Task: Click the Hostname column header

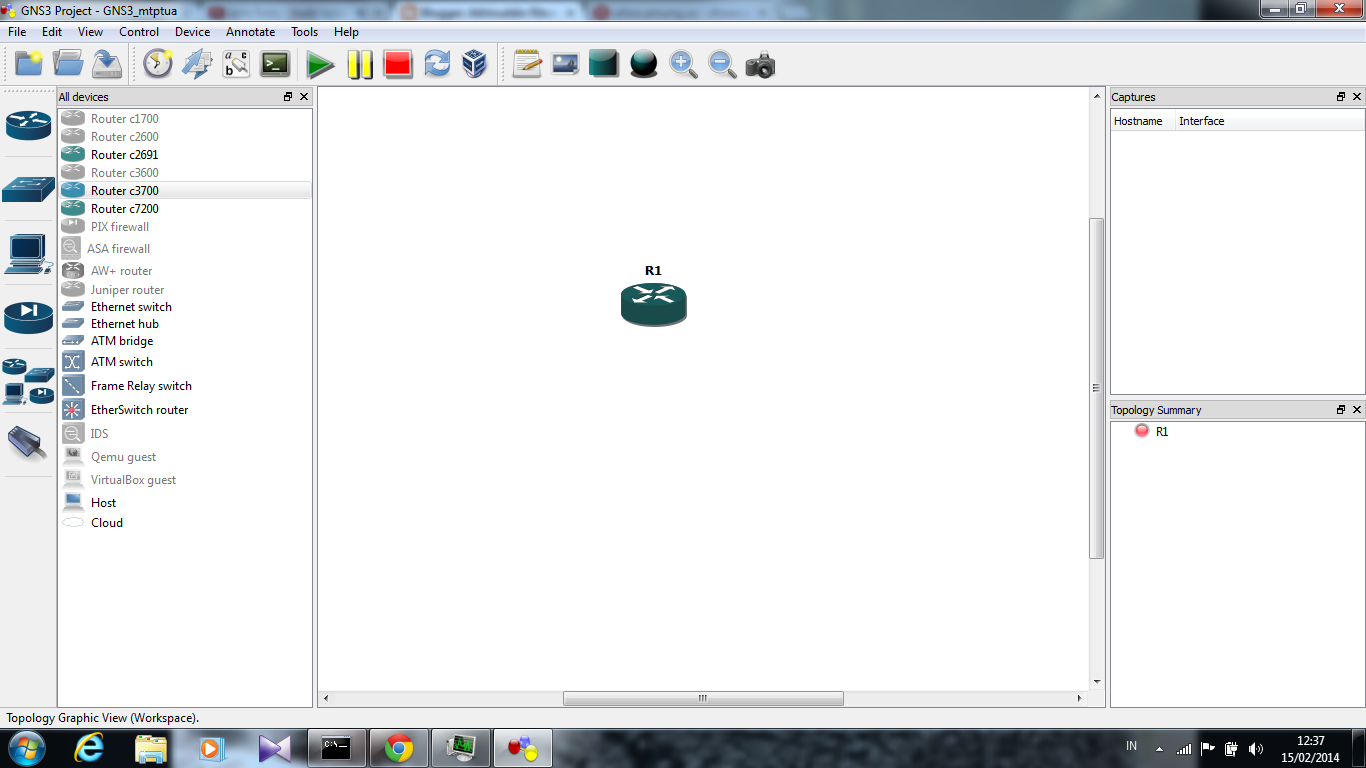Action: click(x=1142, y=121)
